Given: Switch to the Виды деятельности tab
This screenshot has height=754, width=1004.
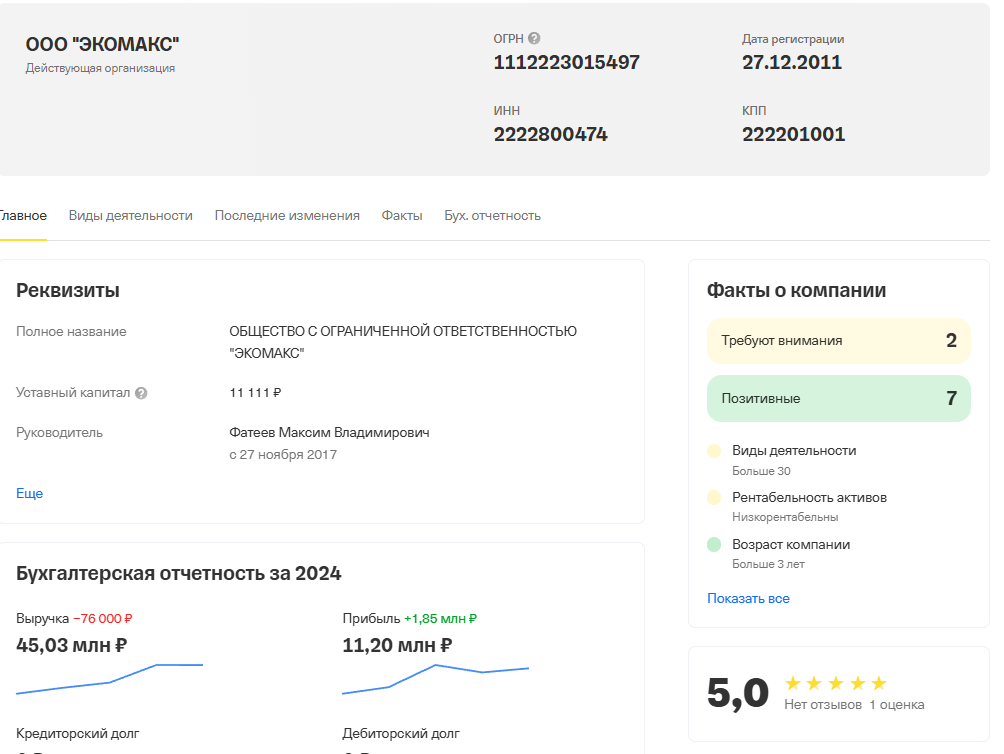Looking at the screenshot, I should [130, 215].
